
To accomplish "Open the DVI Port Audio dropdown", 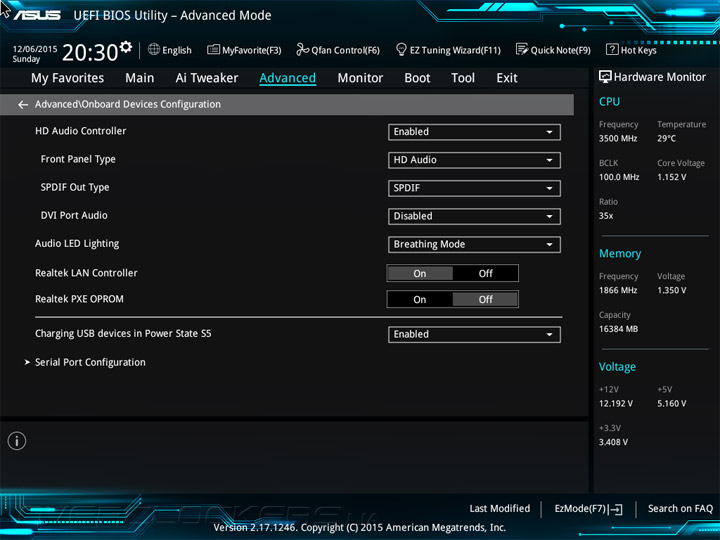I will point(474,216).
